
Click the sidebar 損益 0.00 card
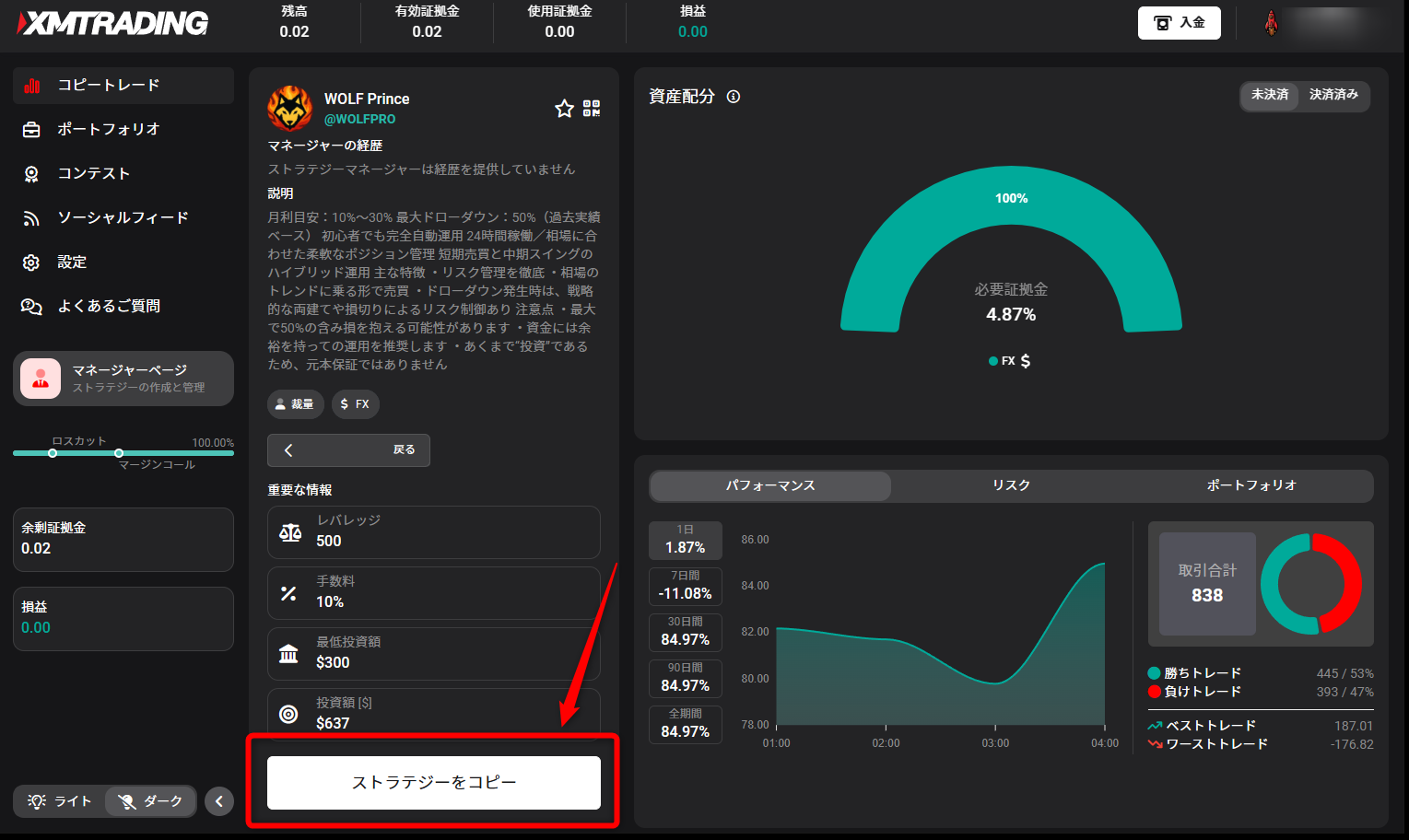pos(123,619)
